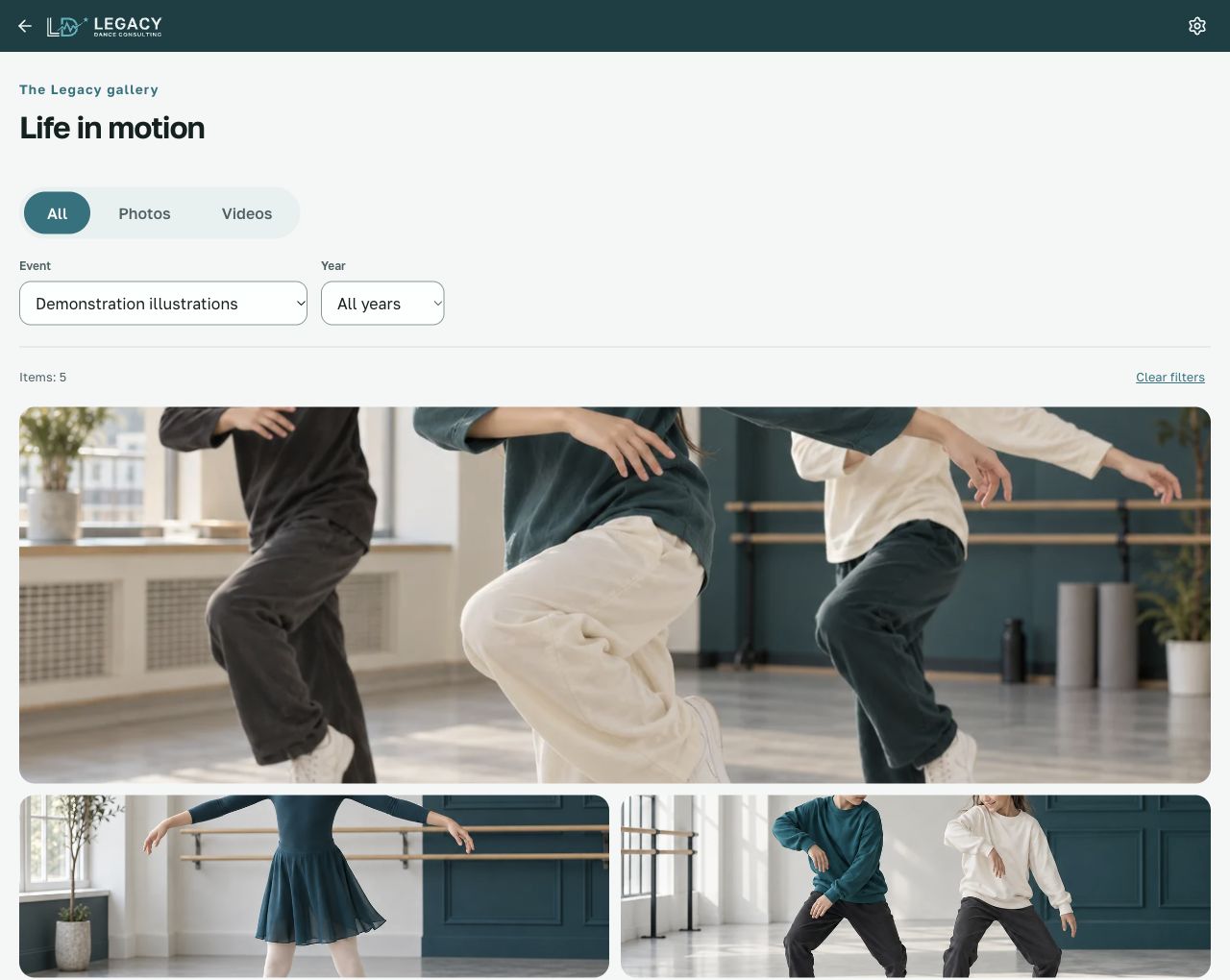Open the large hip-hop dancers photo
Viewport: 1230px width, 980px height.
point(615,595)
